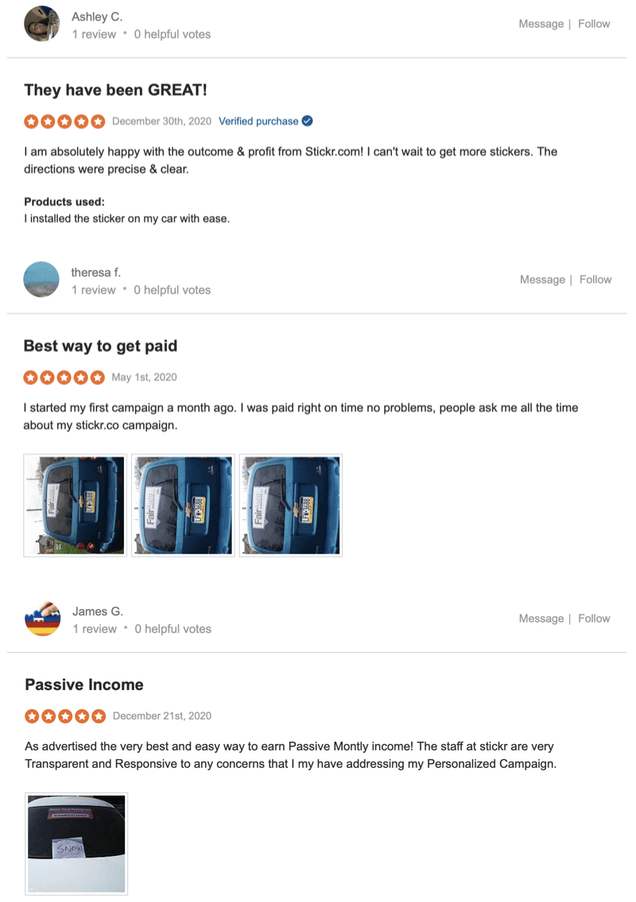636x902 pixels.
Task: Click the verified purchase checkmark badge
Action: pyautogui.click(x=307, y=121)
